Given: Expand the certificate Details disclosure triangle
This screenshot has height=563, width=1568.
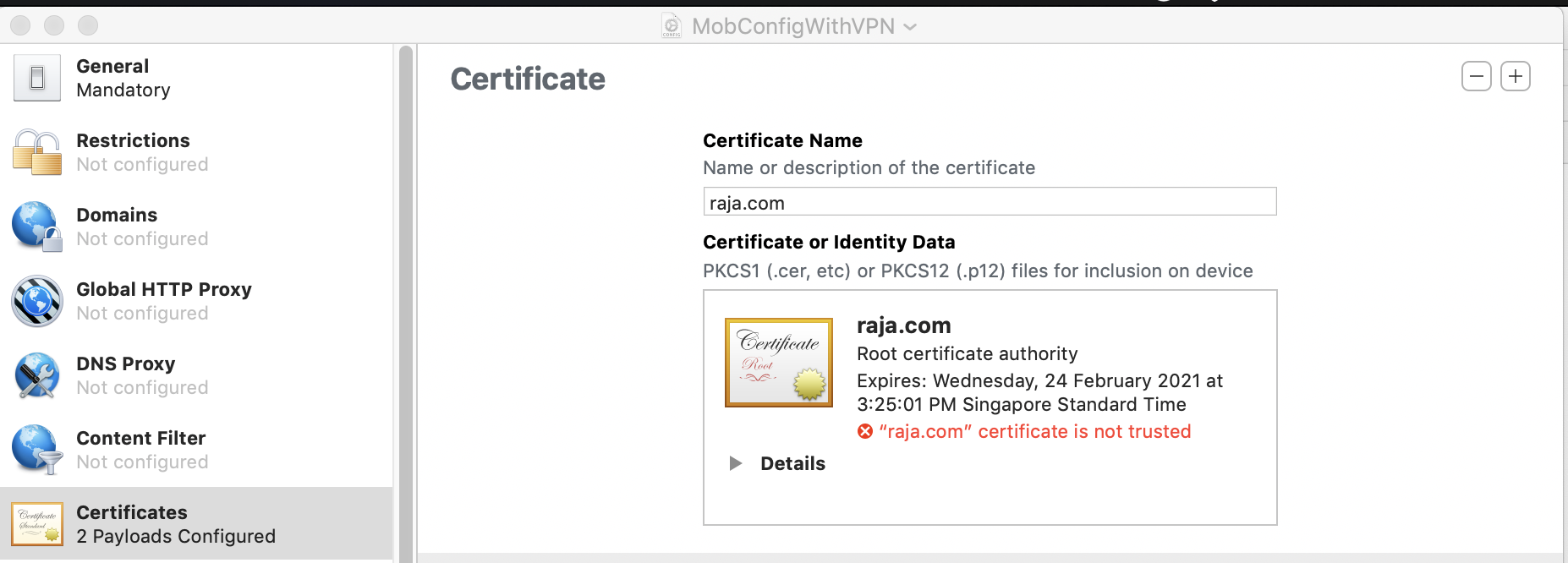Looking at the screenshot, I should tap(736, 463).
